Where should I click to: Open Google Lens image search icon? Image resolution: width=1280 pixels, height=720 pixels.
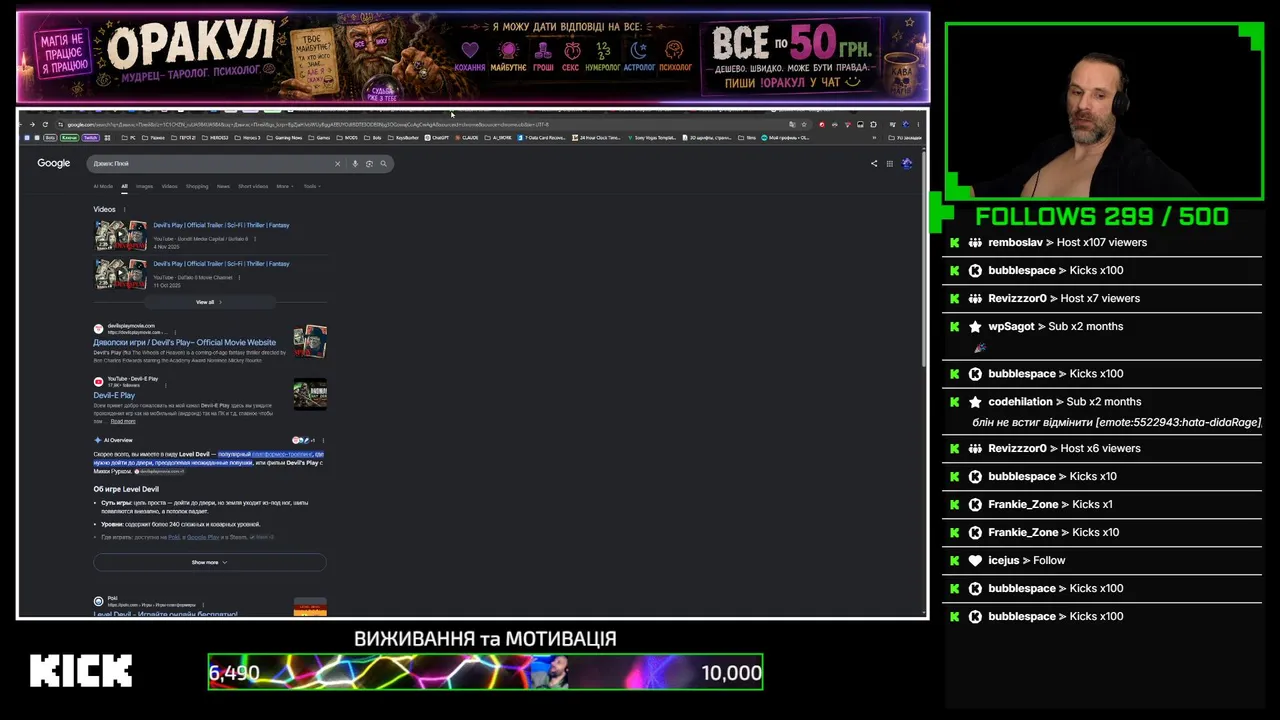369,163
